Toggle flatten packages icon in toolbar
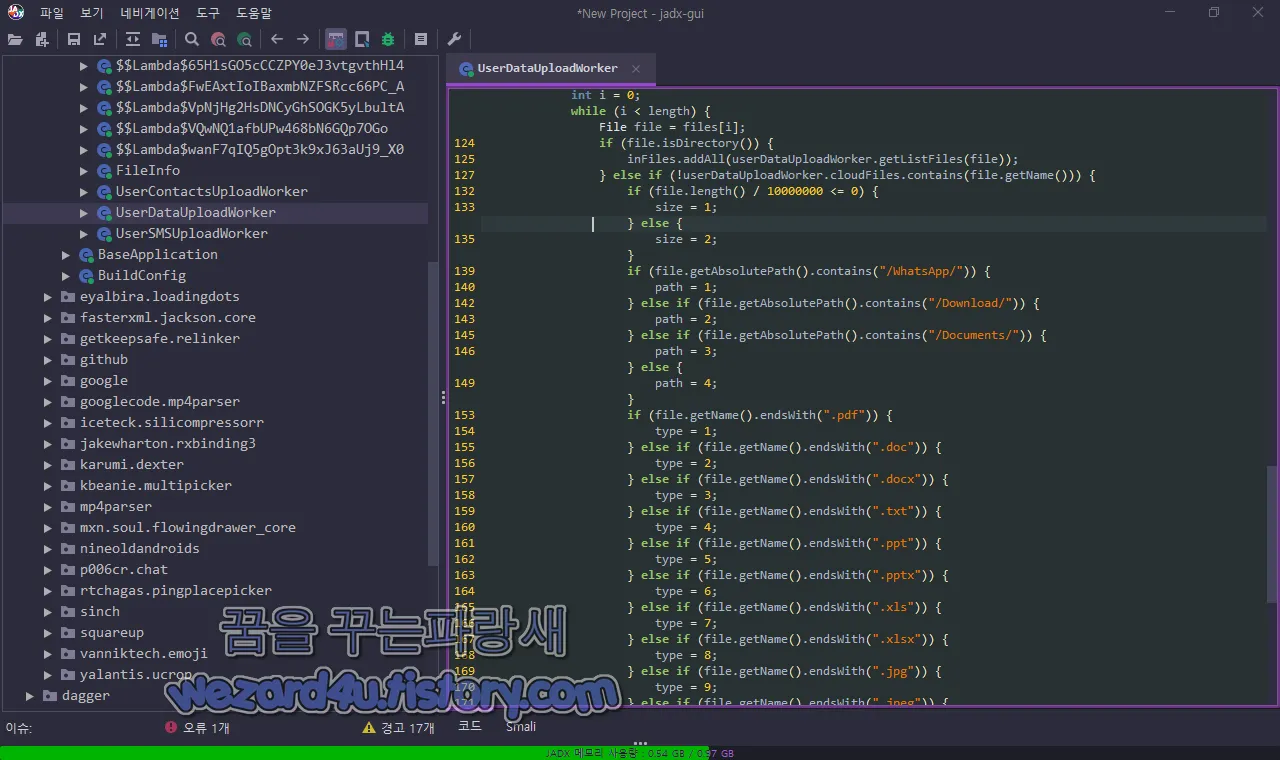1280x760 pixels. pyautogui.click(x=159, y=39)
